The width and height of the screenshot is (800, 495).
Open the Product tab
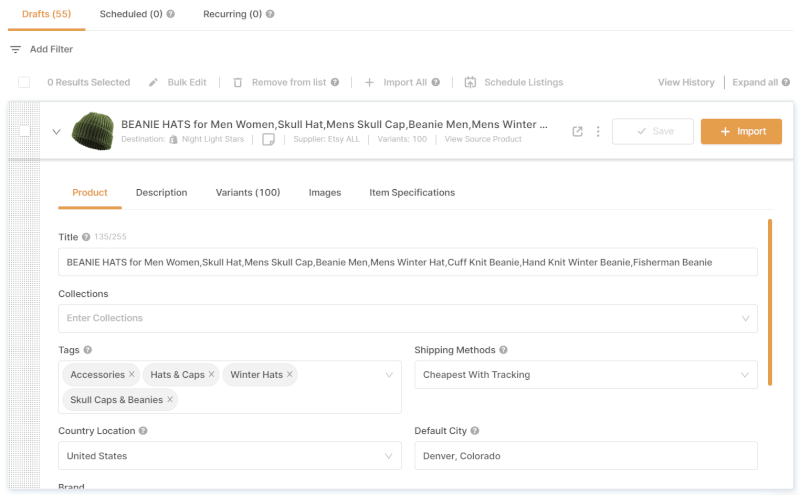click(x=90, y=193)
